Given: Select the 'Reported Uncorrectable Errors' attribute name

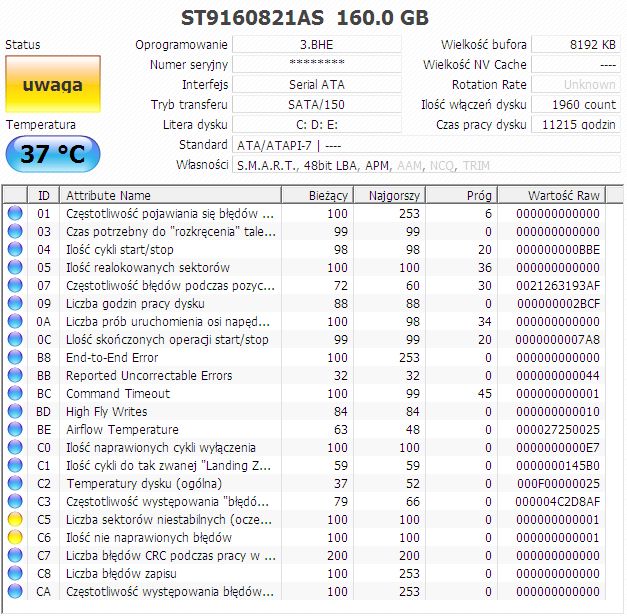Looking at the screenshot, I should [149, 375].
